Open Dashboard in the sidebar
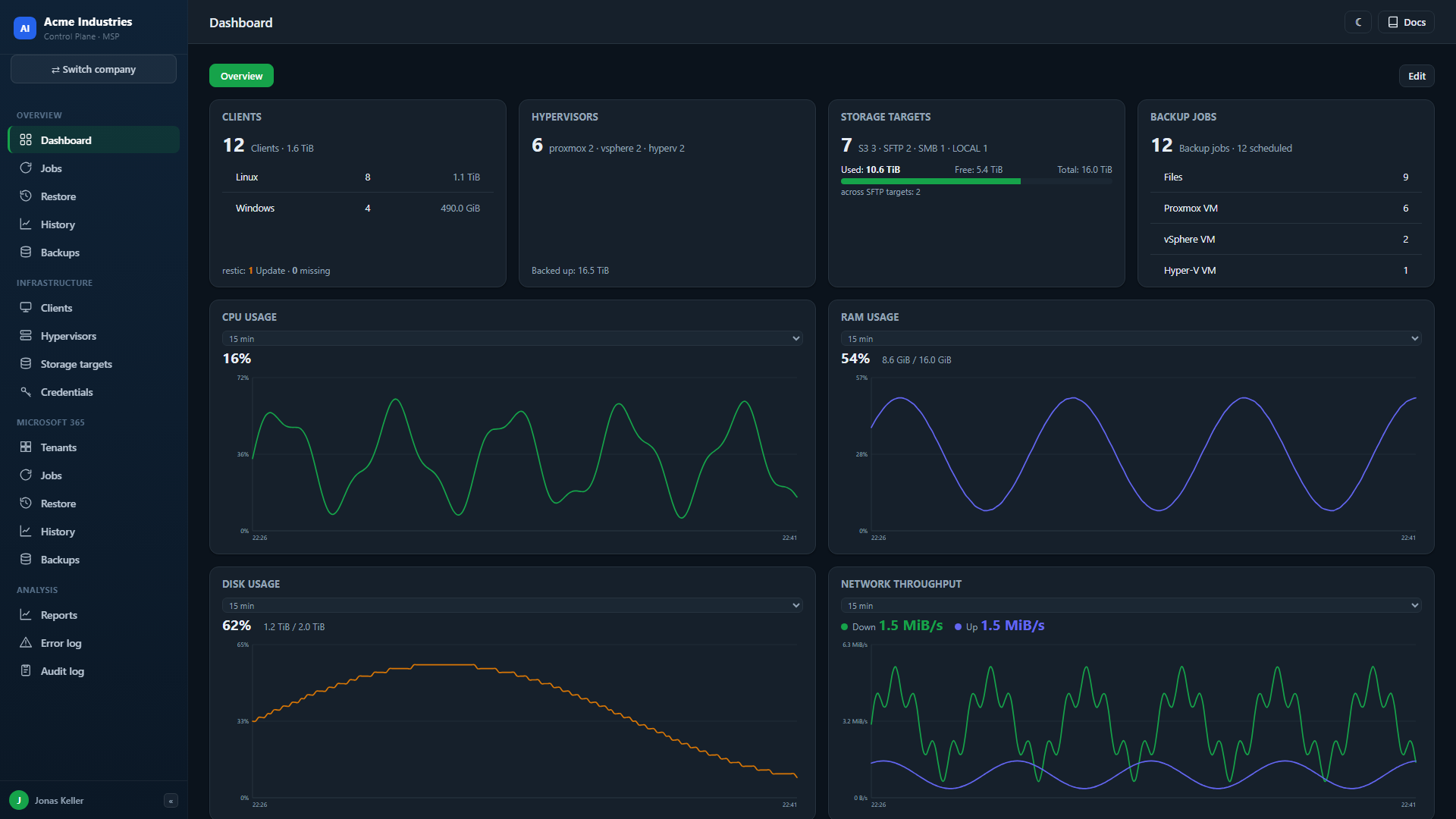The image size is (1456, 819). 94,140
